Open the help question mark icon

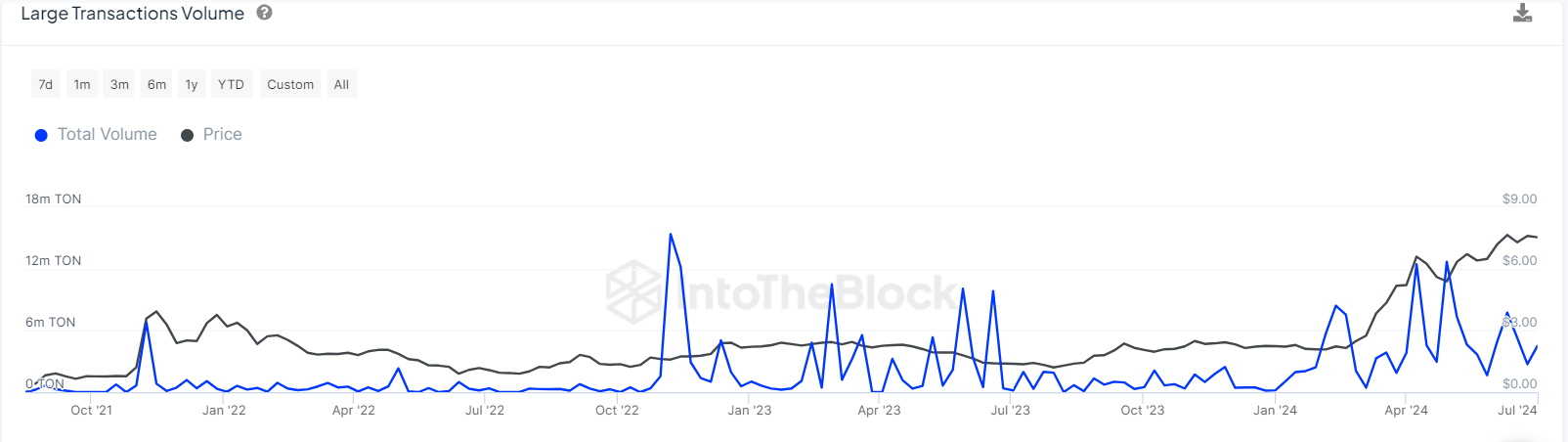coord(264,13)
